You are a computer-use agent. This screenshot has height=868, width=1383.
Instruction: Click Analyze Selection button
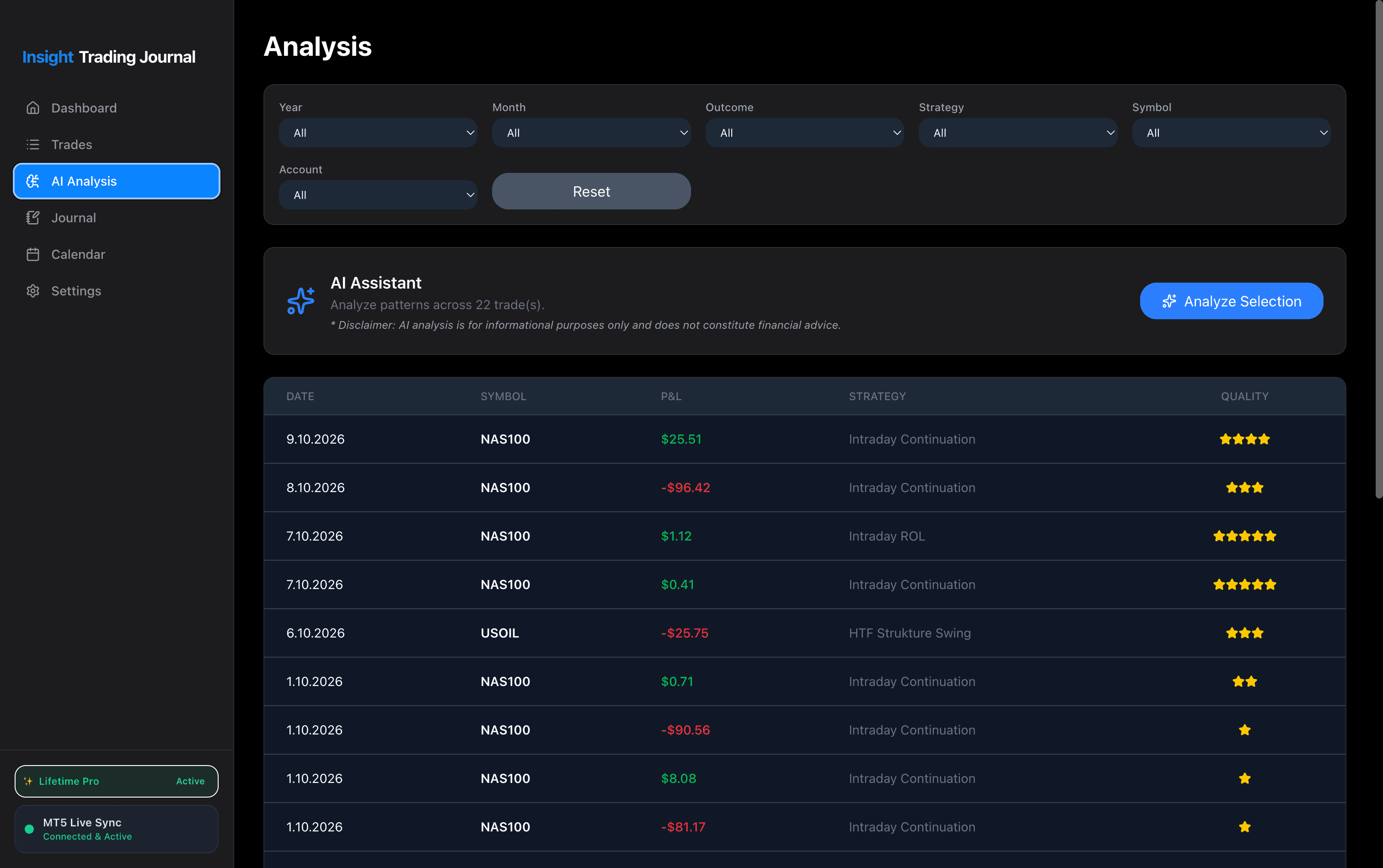click(1232, 301)
